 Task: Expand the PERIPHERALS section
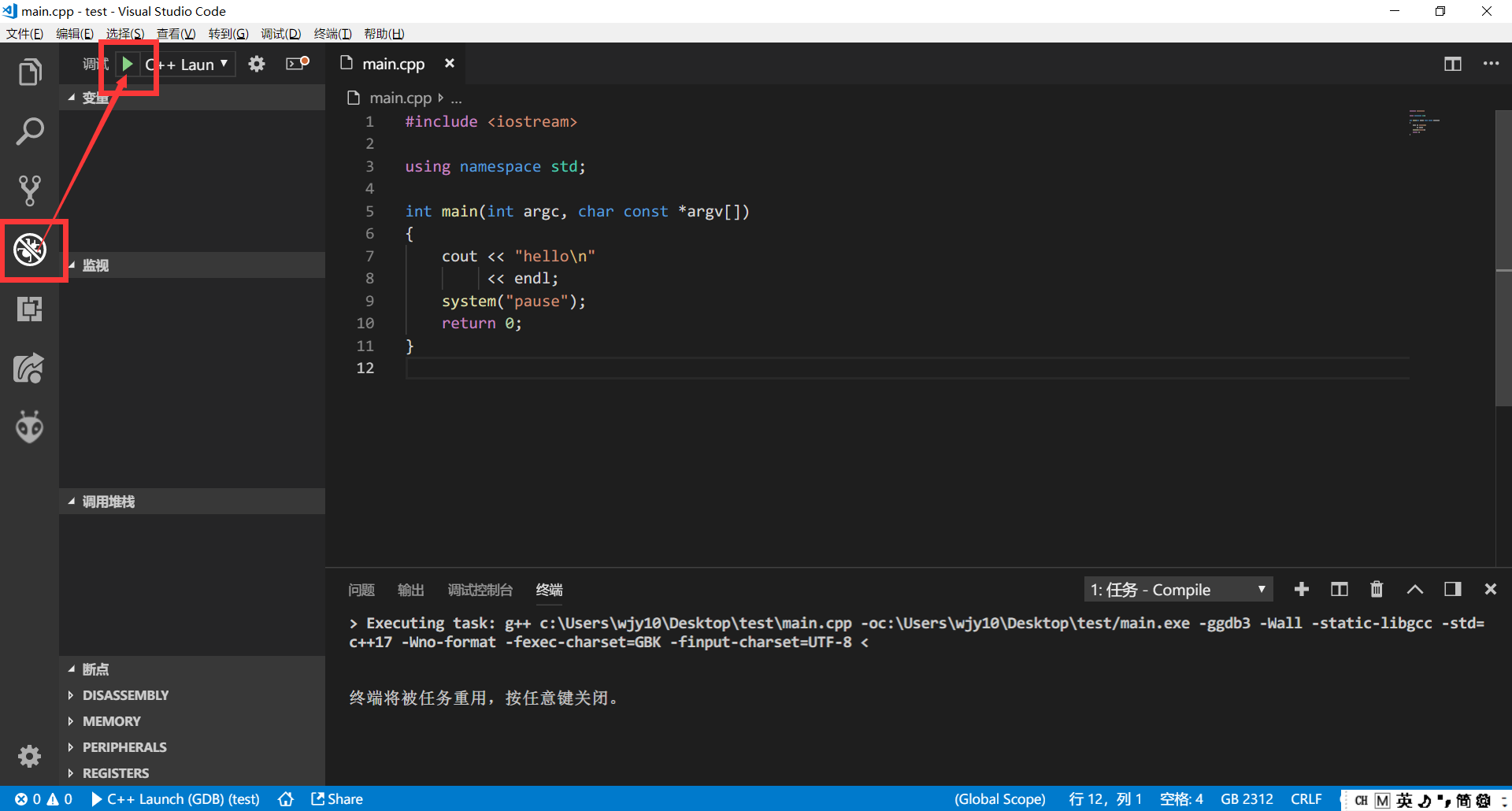(x=191, y=747)
